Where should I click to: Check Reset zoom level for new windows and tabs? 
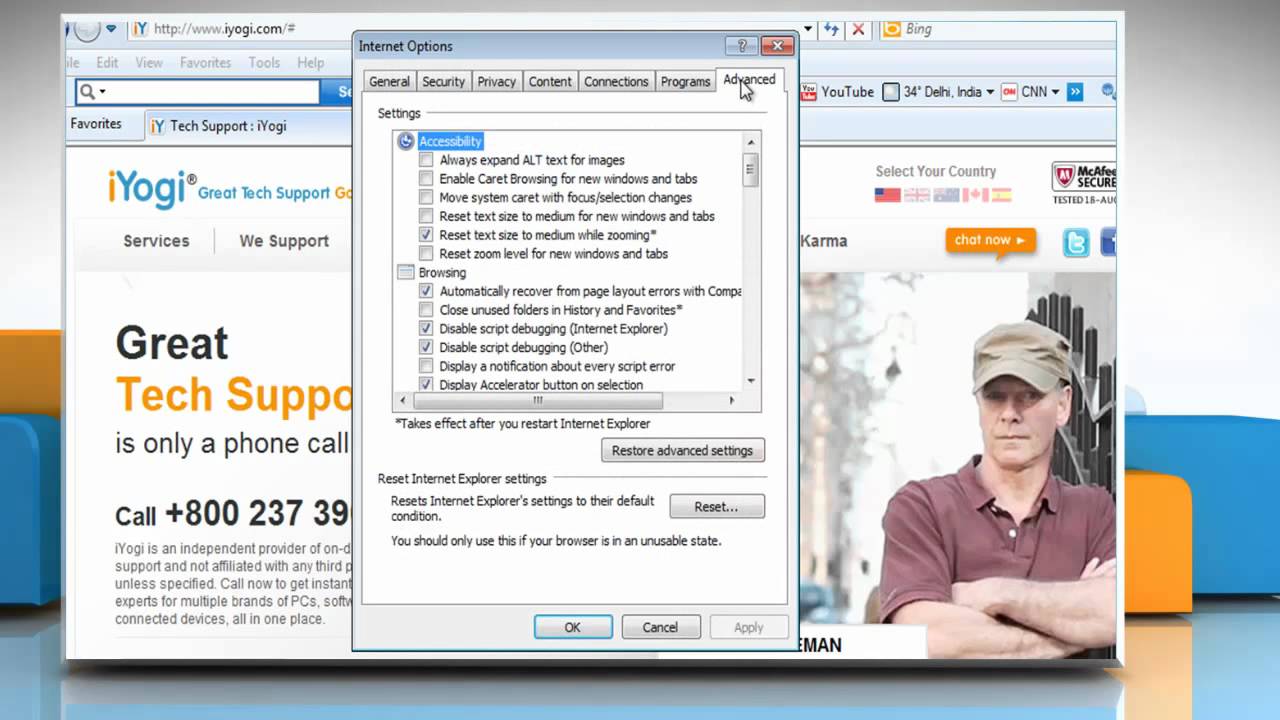pyautogui.click(x=426, y=254)
